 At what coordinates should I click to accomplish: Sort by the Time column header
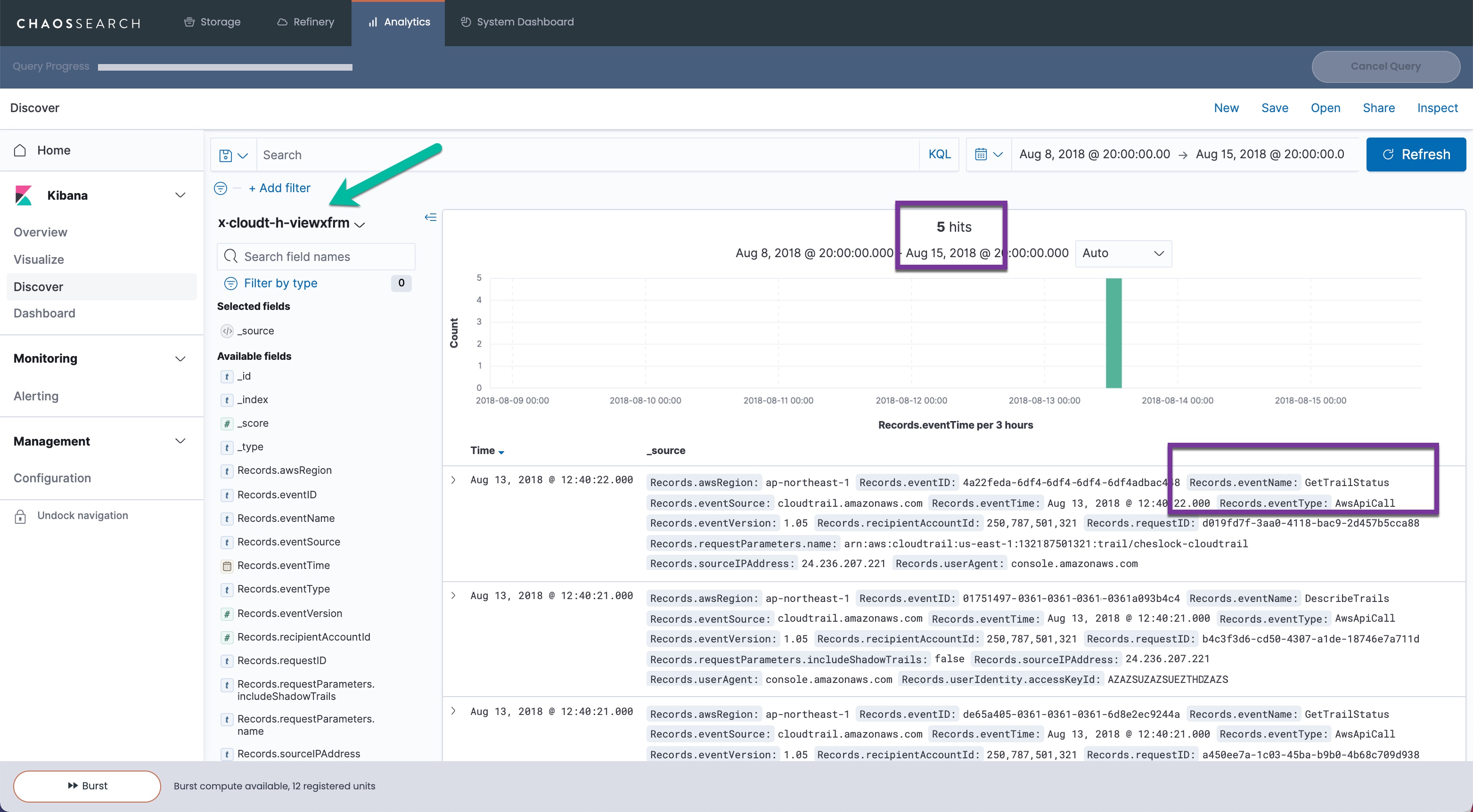487,451
